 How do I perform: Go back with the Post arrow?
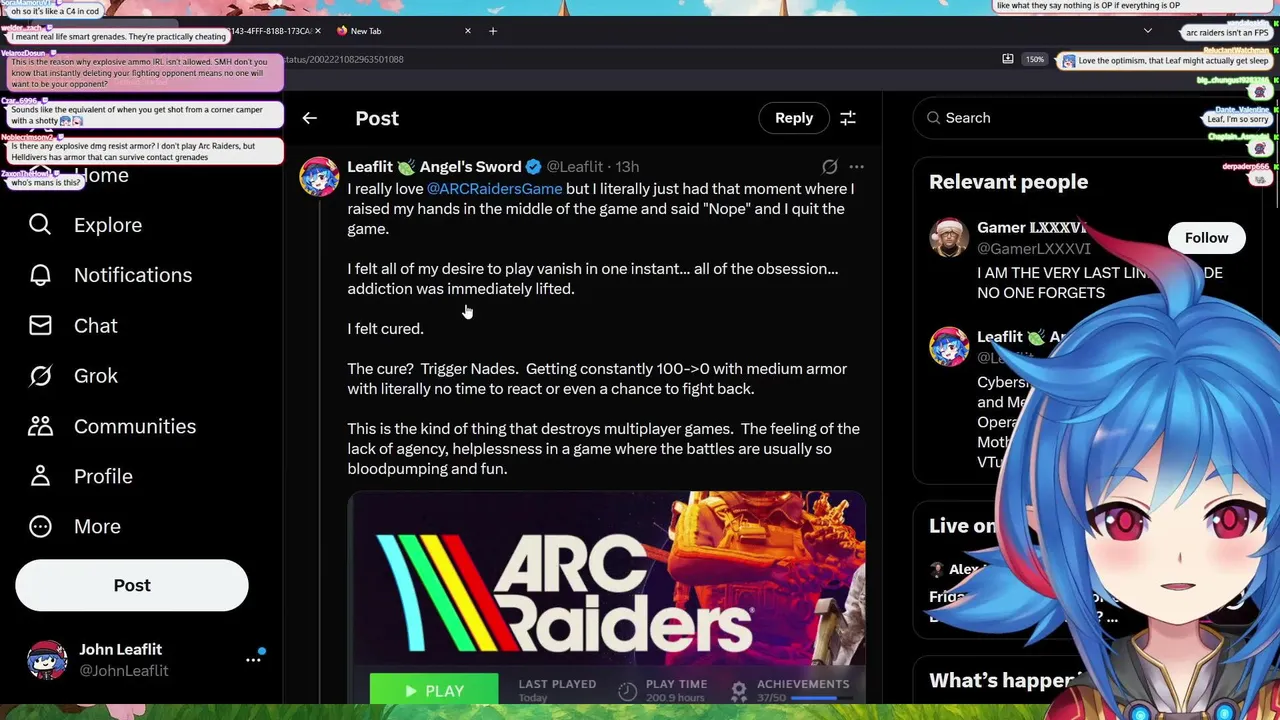[310, 118]
